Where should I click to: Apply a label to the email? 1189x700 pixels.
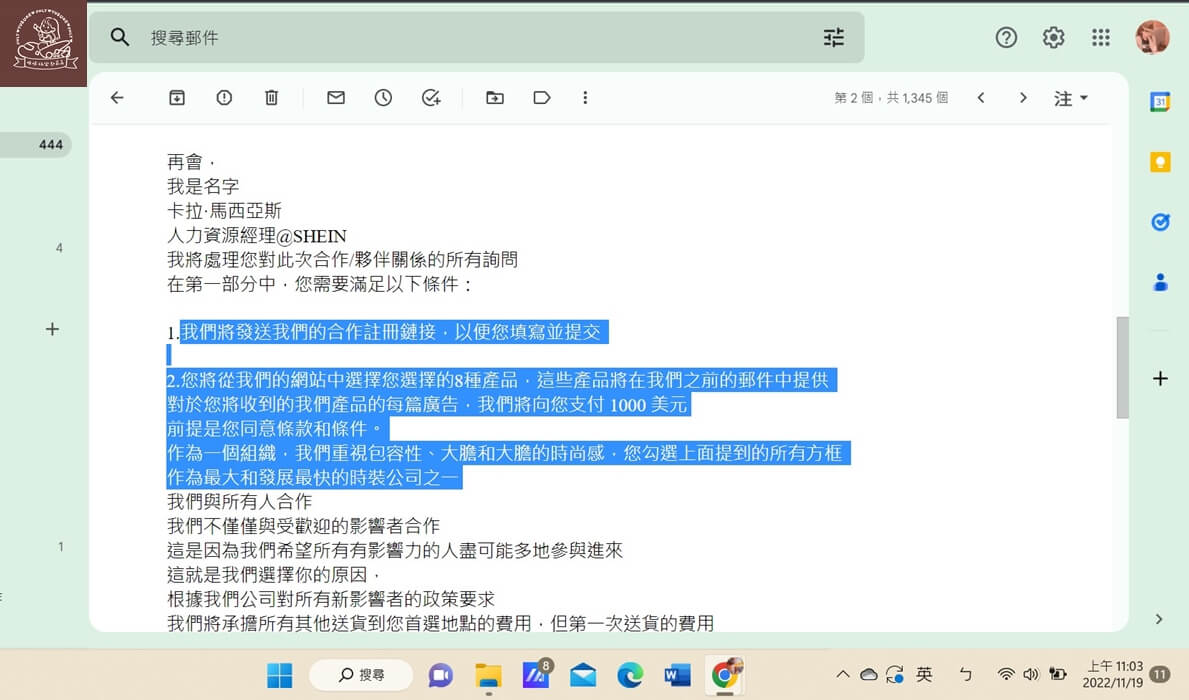click(x=541, y=98)
